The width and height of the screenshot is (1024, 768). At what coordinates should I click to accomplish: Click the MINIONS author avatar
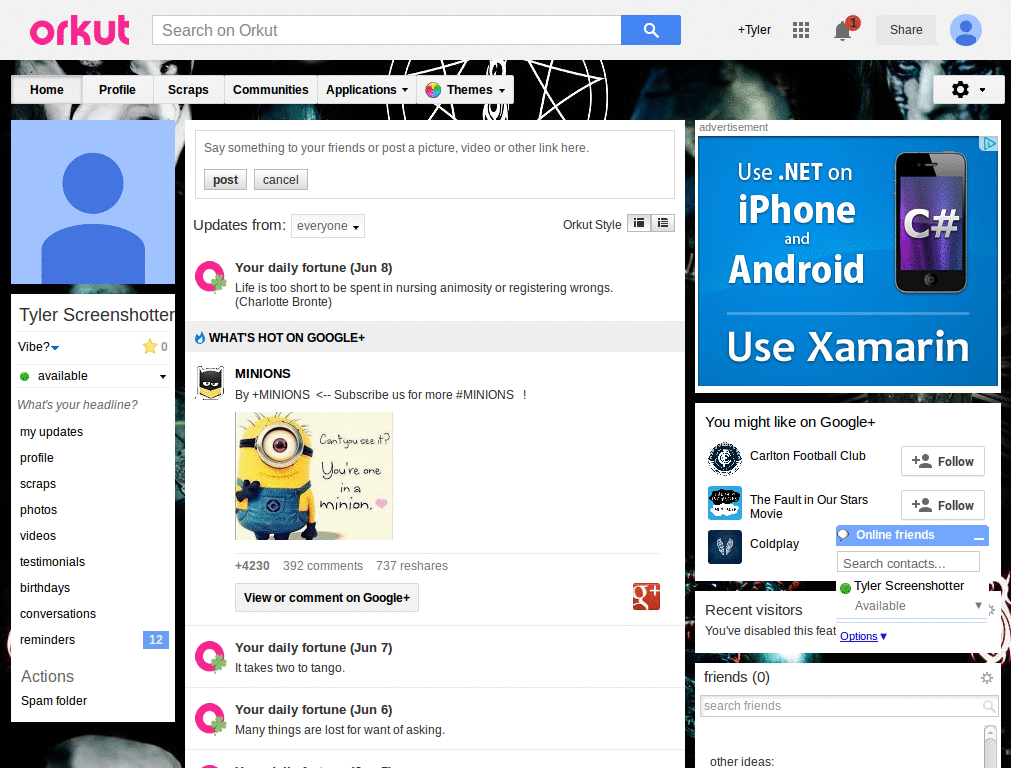(x=211, y=383)
